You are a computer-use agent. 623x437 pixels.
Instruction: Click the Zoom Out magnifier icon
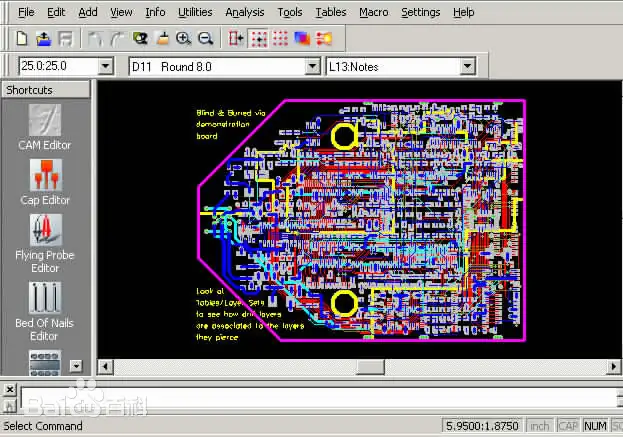[205, 39]
